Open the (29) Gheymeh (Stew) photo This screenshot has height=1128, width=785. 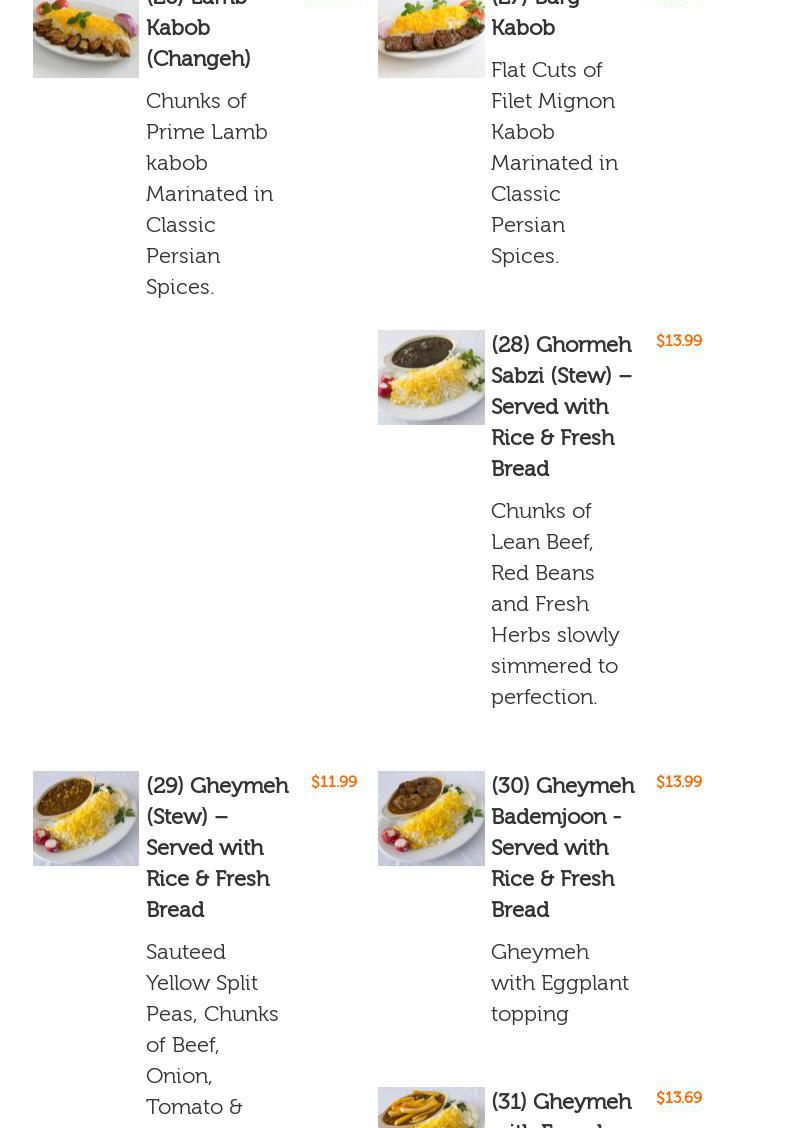pyautogui.click(x=86, y=818)
